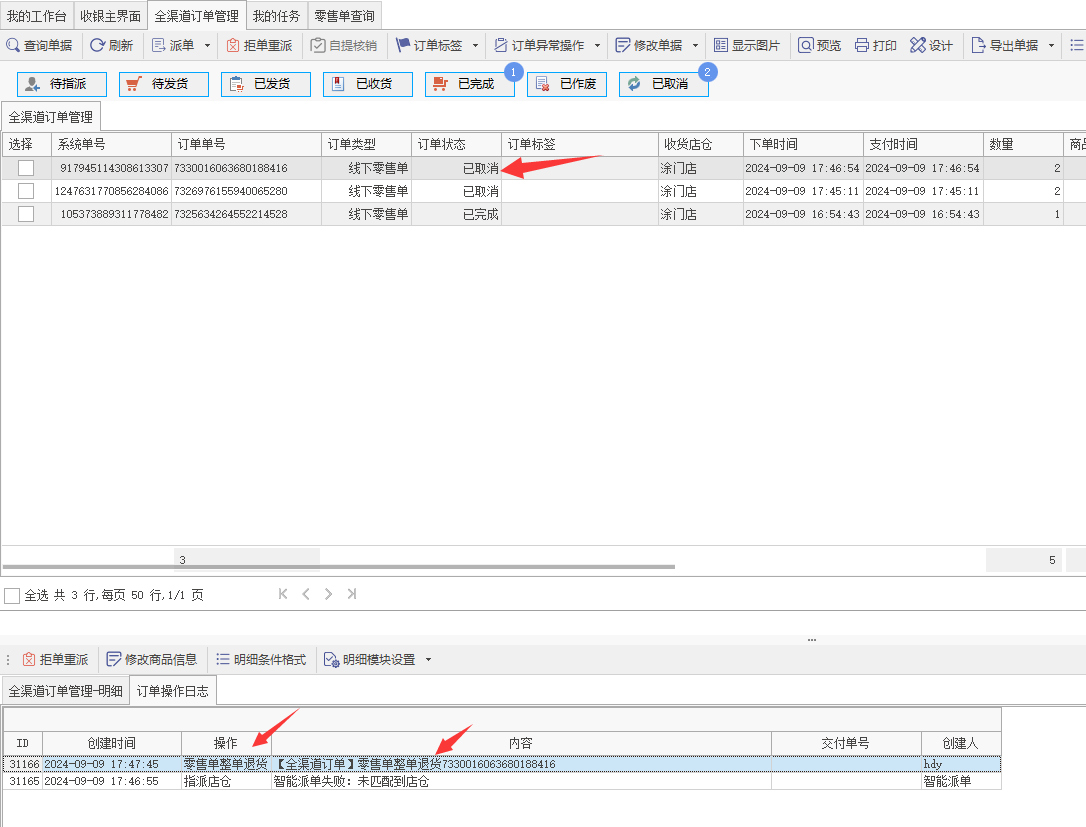The height and width of the screenshot is (827, 1086).
Task: Open the 导出单据 dropdown arrow
Action: click(1051, 46)
